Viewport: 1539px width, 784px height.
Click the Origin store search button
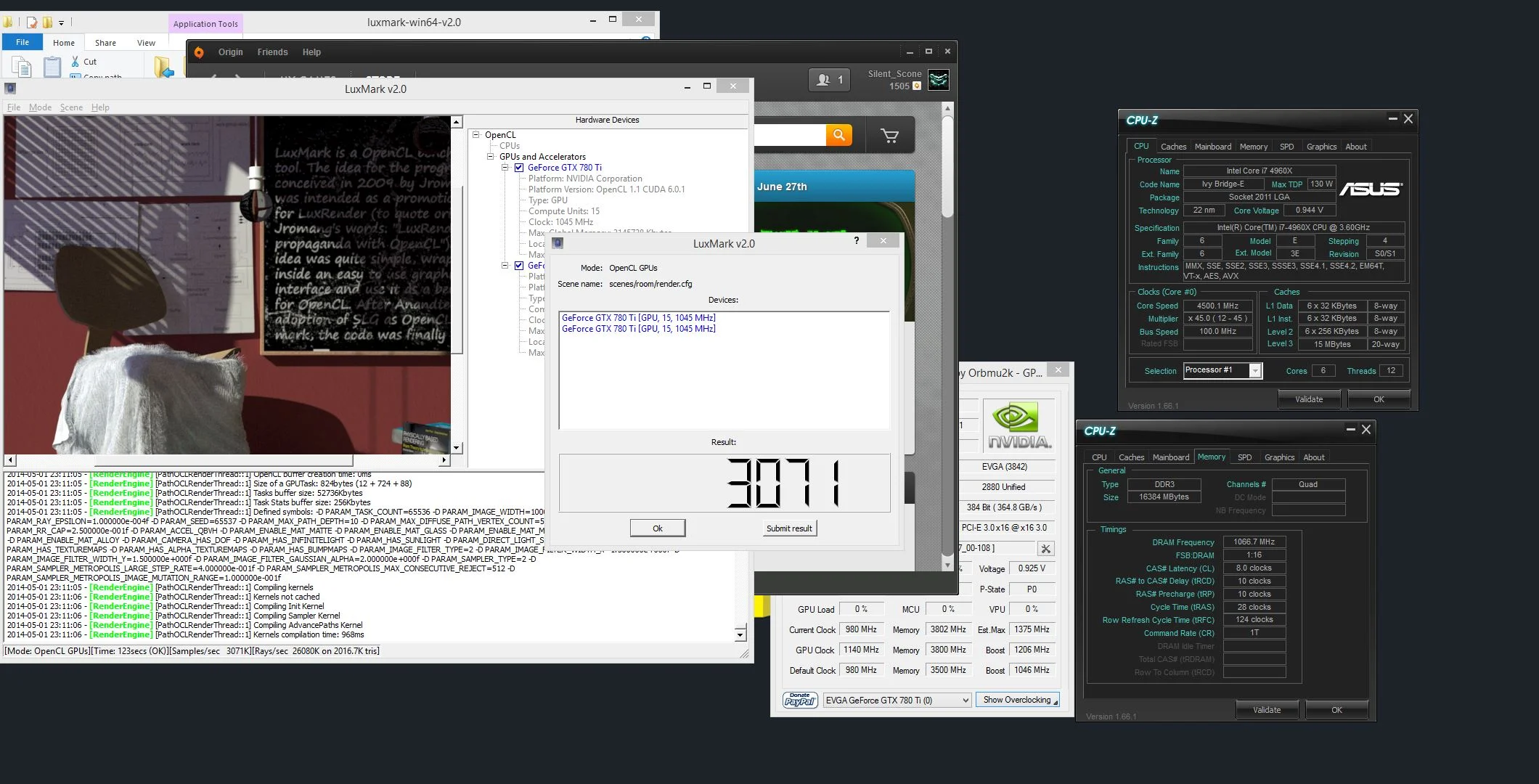pyautogui.click(x=838, y=135)
